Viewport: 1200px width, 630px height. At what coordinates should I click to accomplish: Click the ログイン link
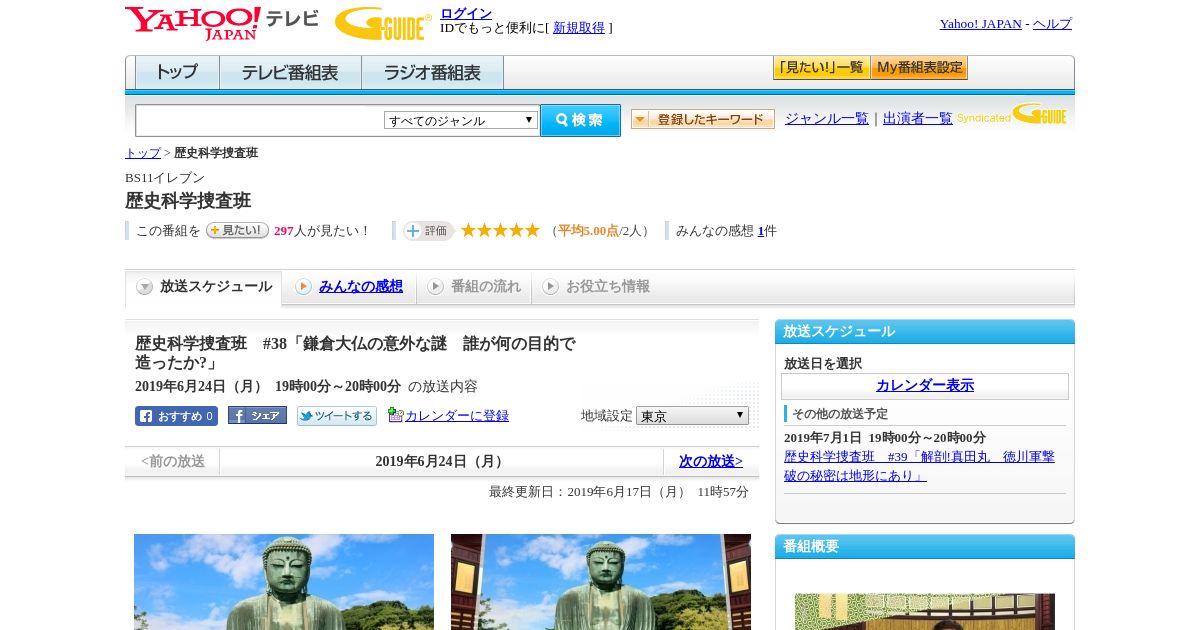(x=466, y=13)
